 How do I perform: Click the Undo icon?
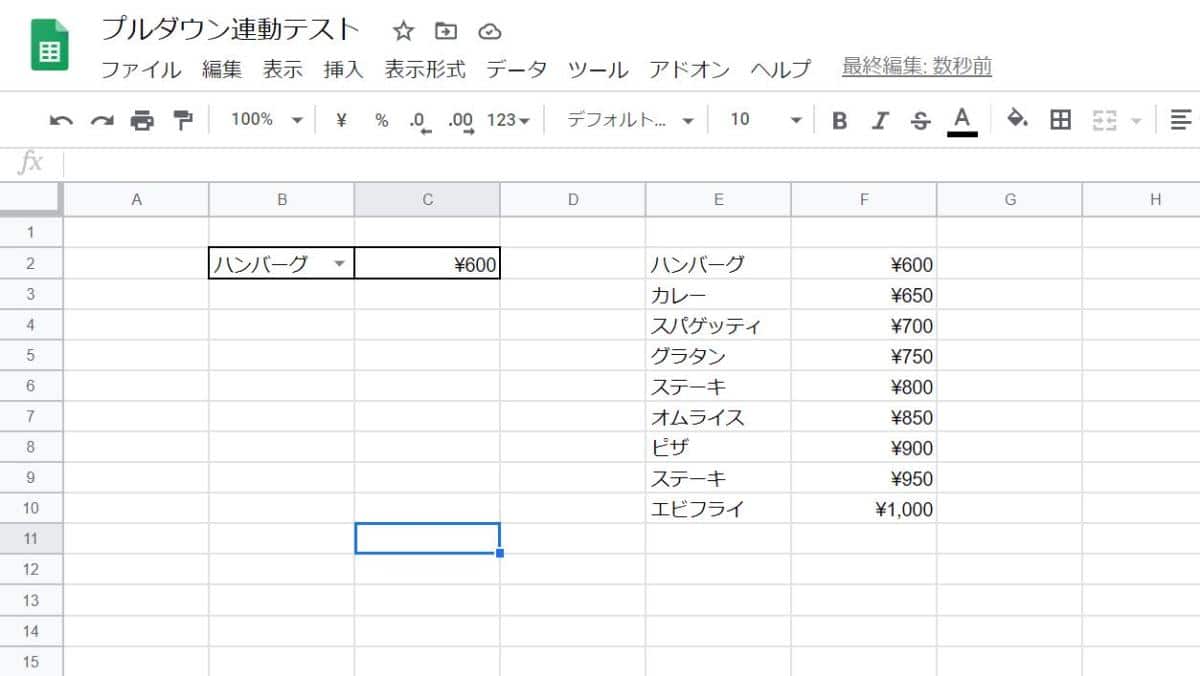click(x=60, y=119)
